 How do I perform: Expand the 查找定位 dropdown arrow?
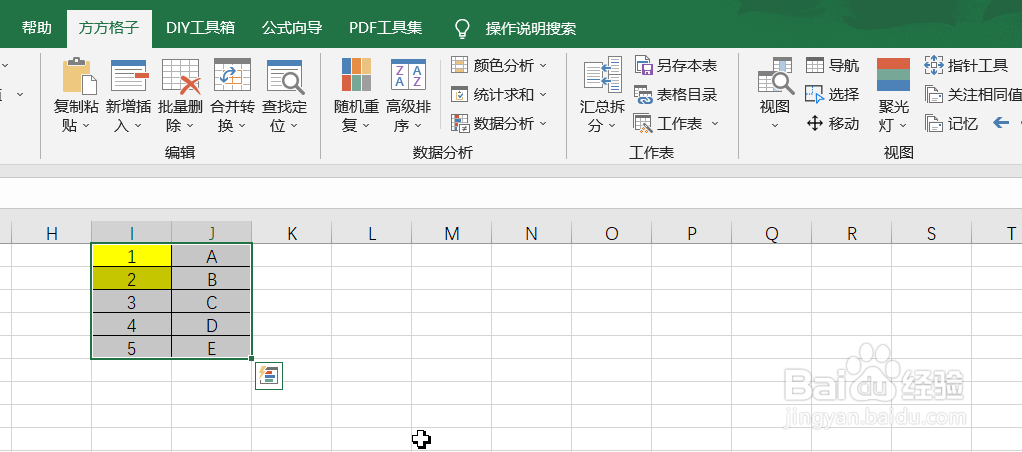(295, 127)
